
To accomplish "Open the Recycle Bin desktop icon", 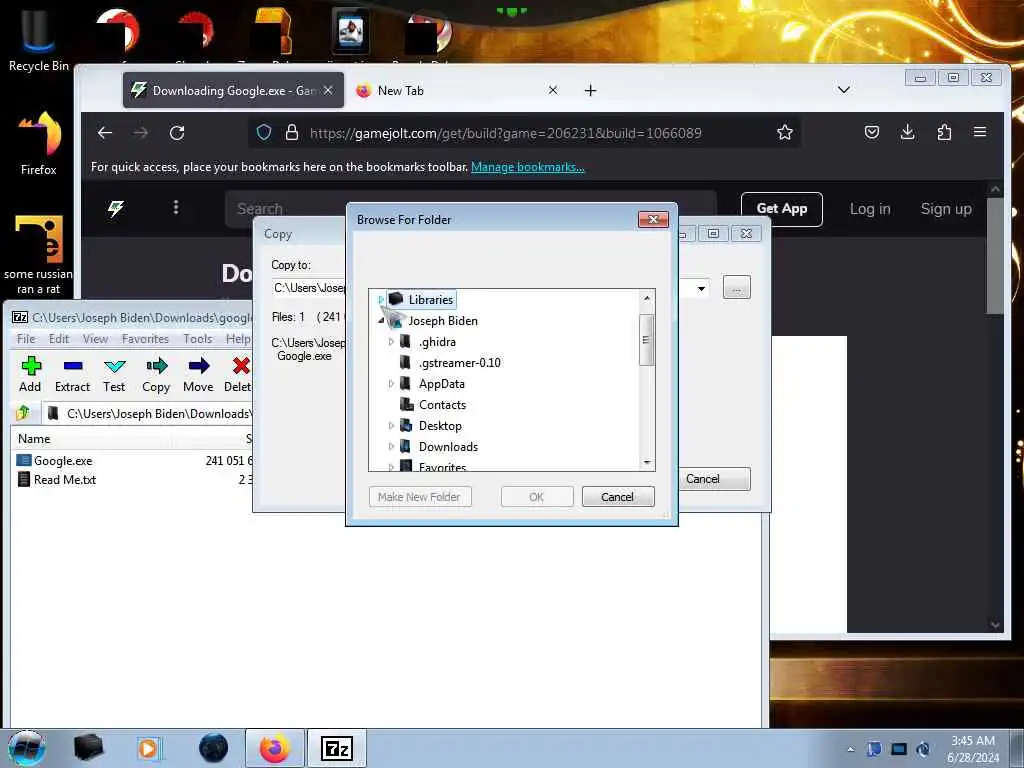I will coord(39,40).
